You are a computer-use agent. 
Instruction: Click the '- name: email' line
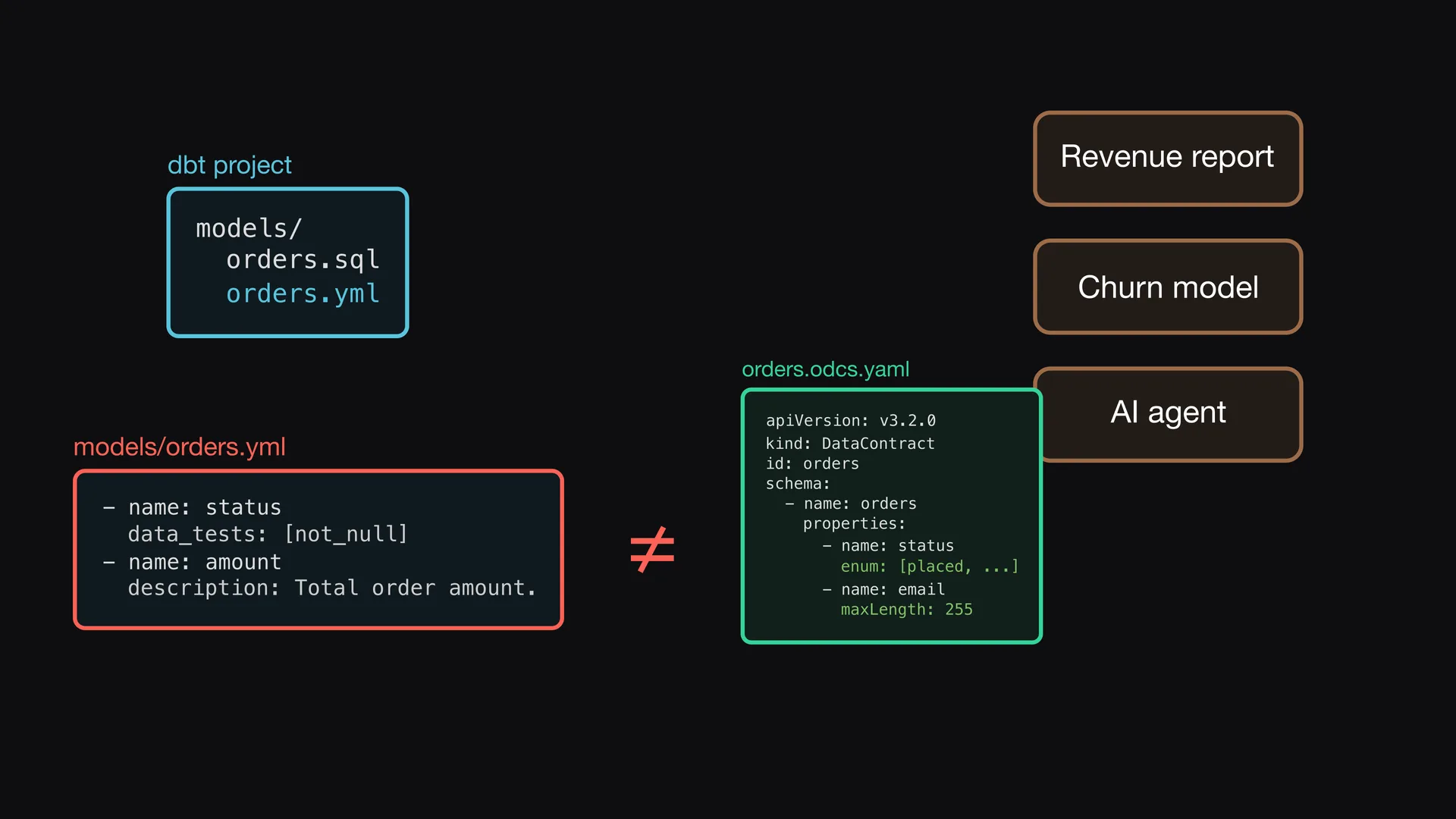(883, 589)
